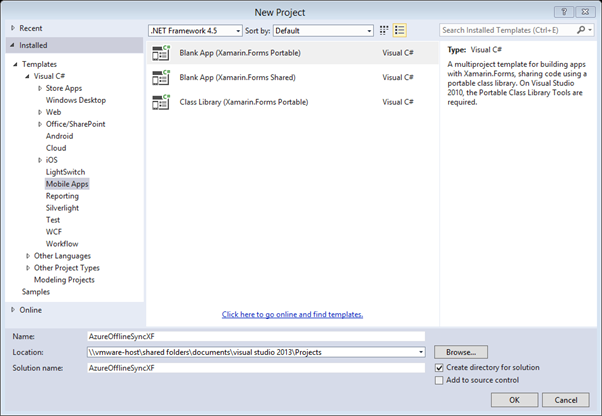Image resolution: width=602 pixels, height=416 pixels.
Task: Select Blank App (Xamarin.Forms Portable) row text
Action: [240, 53]
